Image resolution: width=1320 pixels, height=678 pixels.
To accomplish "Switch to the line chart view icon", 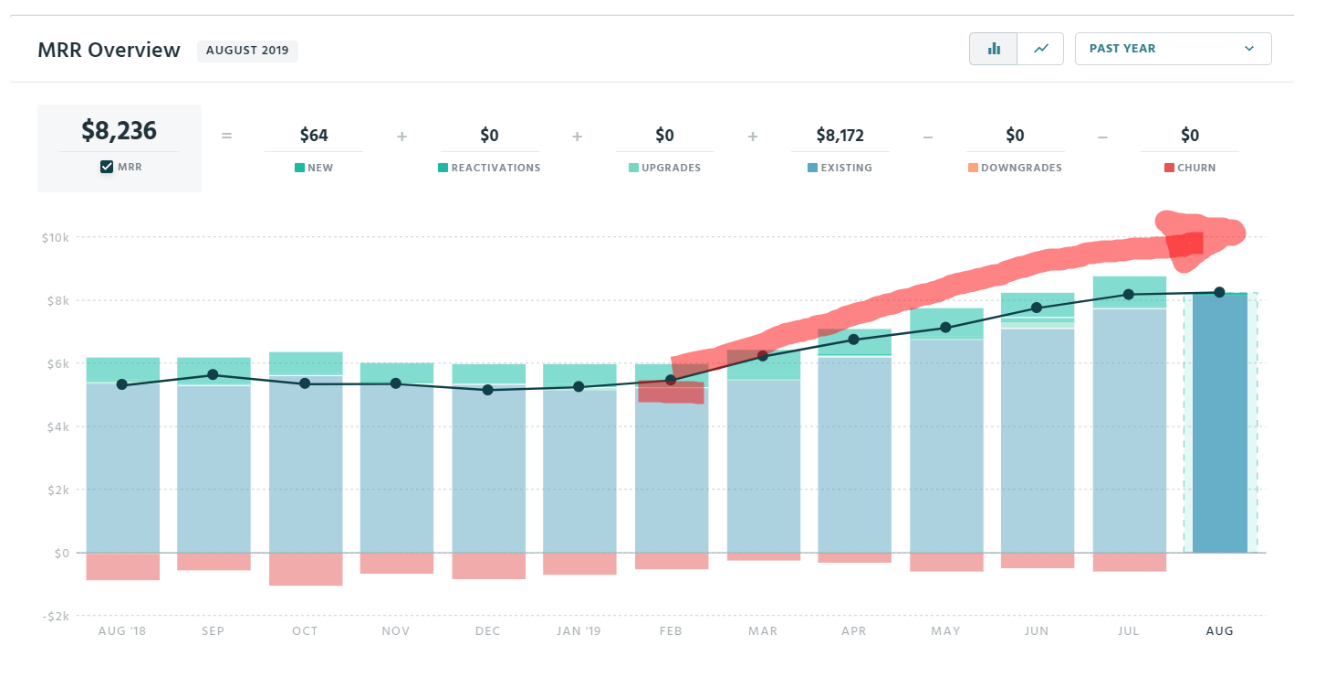I will point(1041,48).
